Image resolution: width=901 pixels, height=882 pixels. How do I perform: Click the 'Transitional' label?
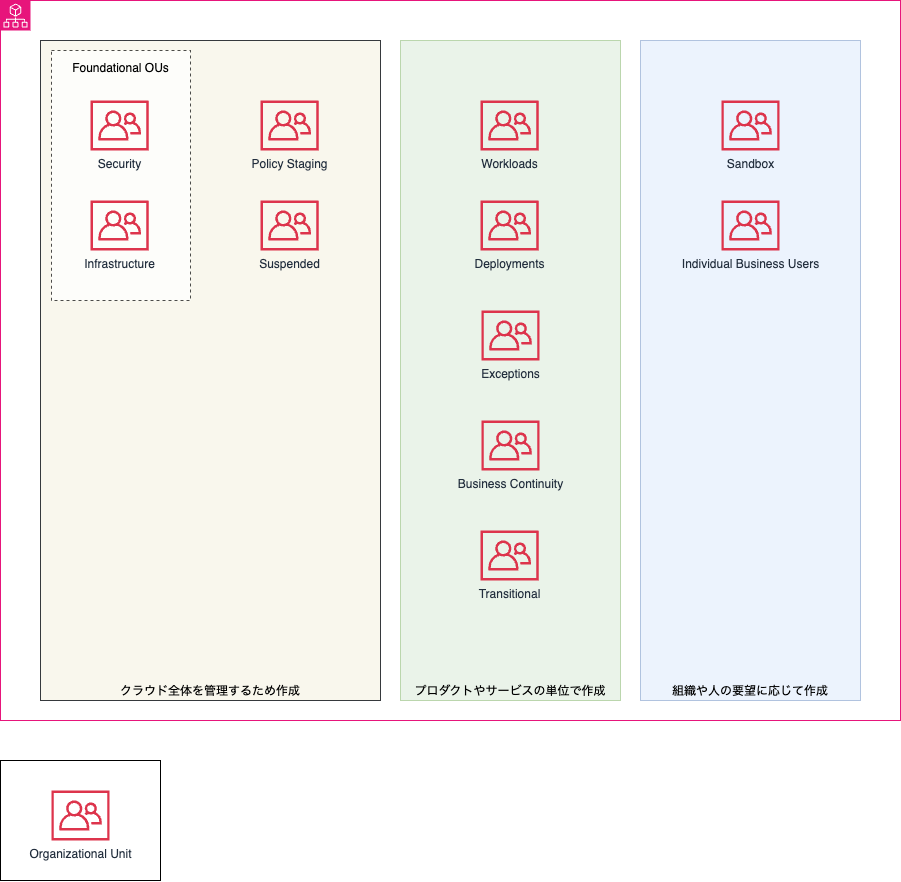pos(510,594)
